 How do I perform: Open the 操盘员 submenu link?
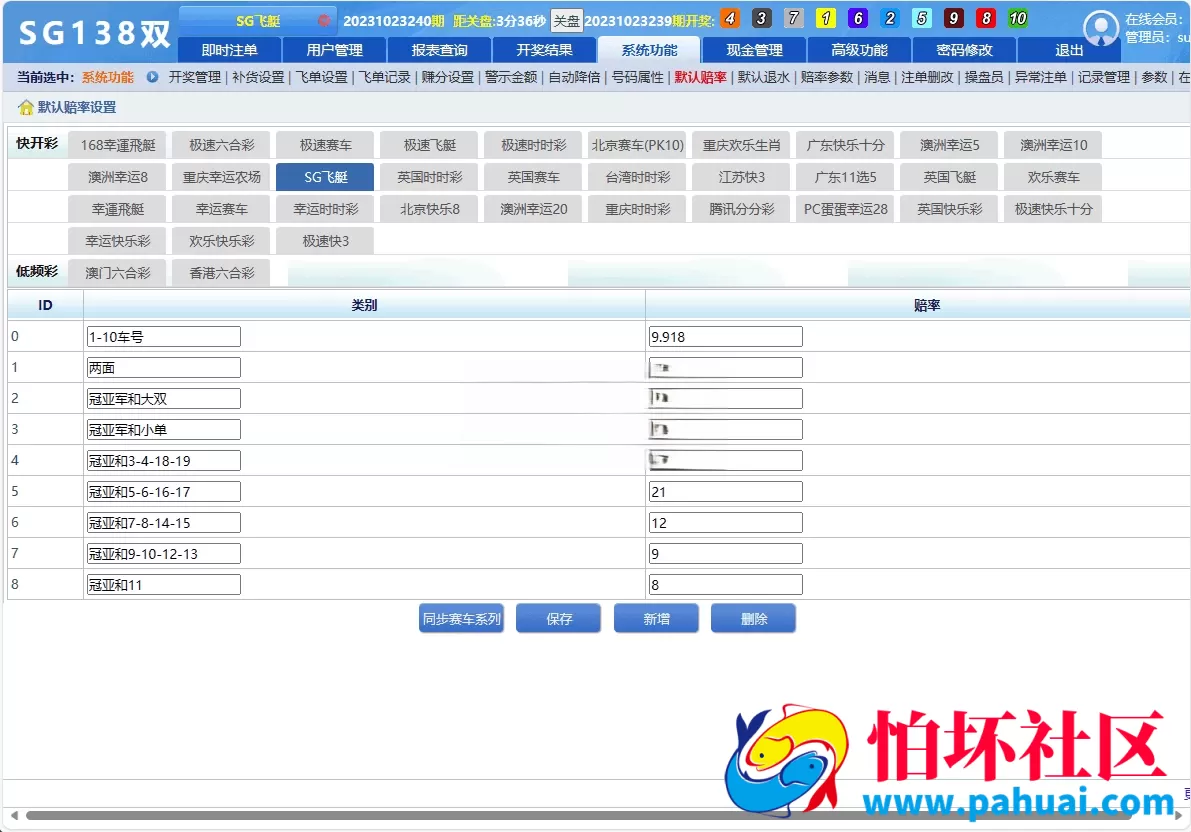click(x=984, y=77)
